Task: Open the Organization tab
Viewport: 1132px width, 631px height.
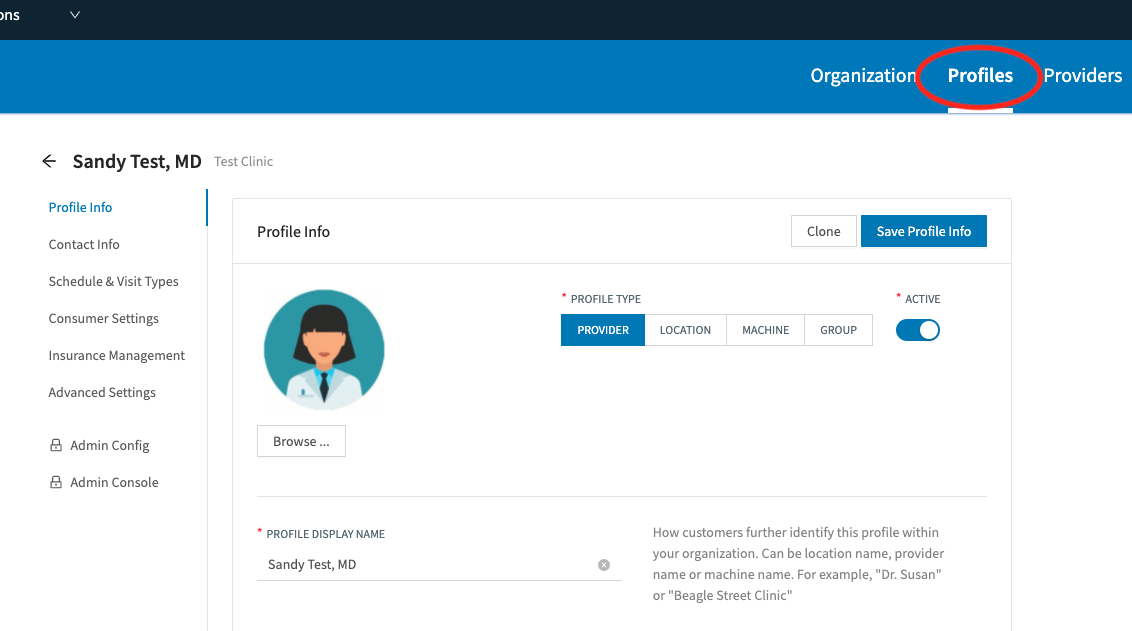Action: pos(863,75)
